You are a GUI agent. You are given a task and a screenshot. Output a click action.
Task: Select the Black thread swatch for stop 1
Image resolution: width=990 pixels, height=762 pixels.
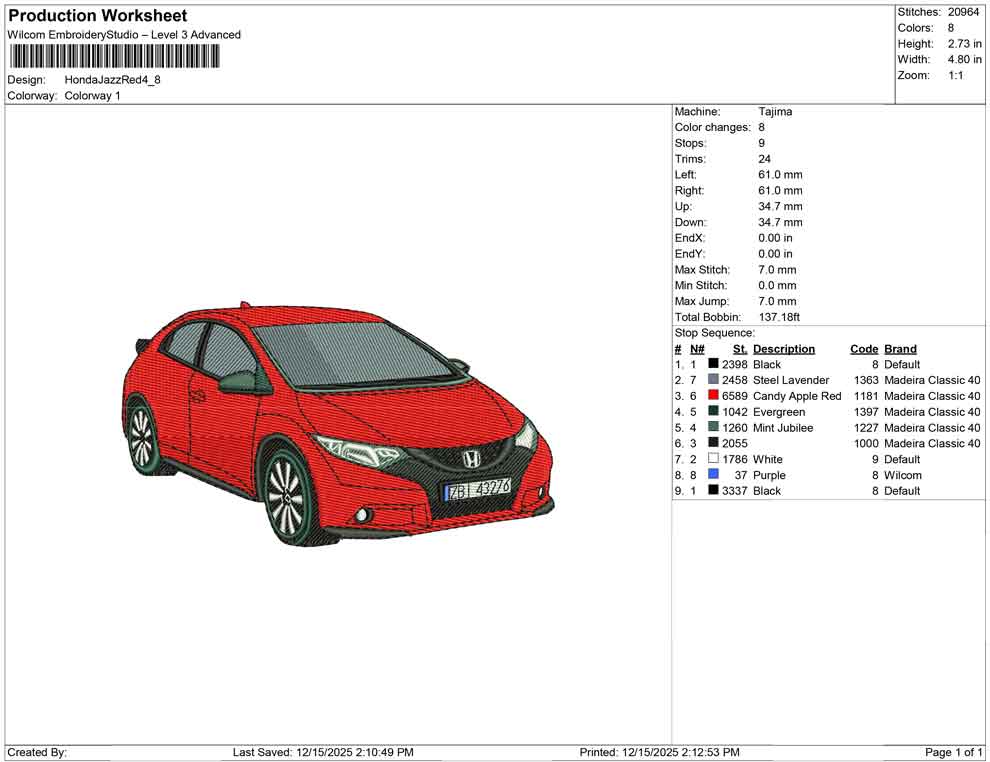click(713, 364)
